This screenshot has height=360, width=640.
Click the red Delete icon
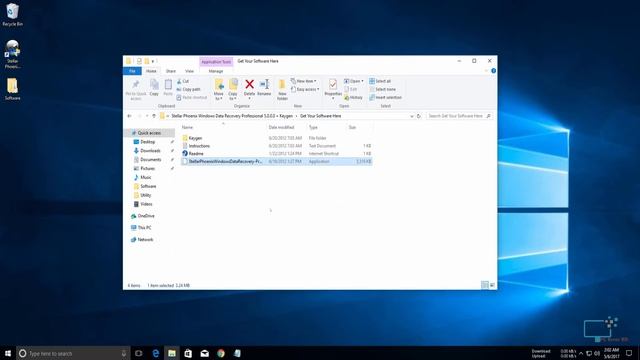[x=249, y=84]
